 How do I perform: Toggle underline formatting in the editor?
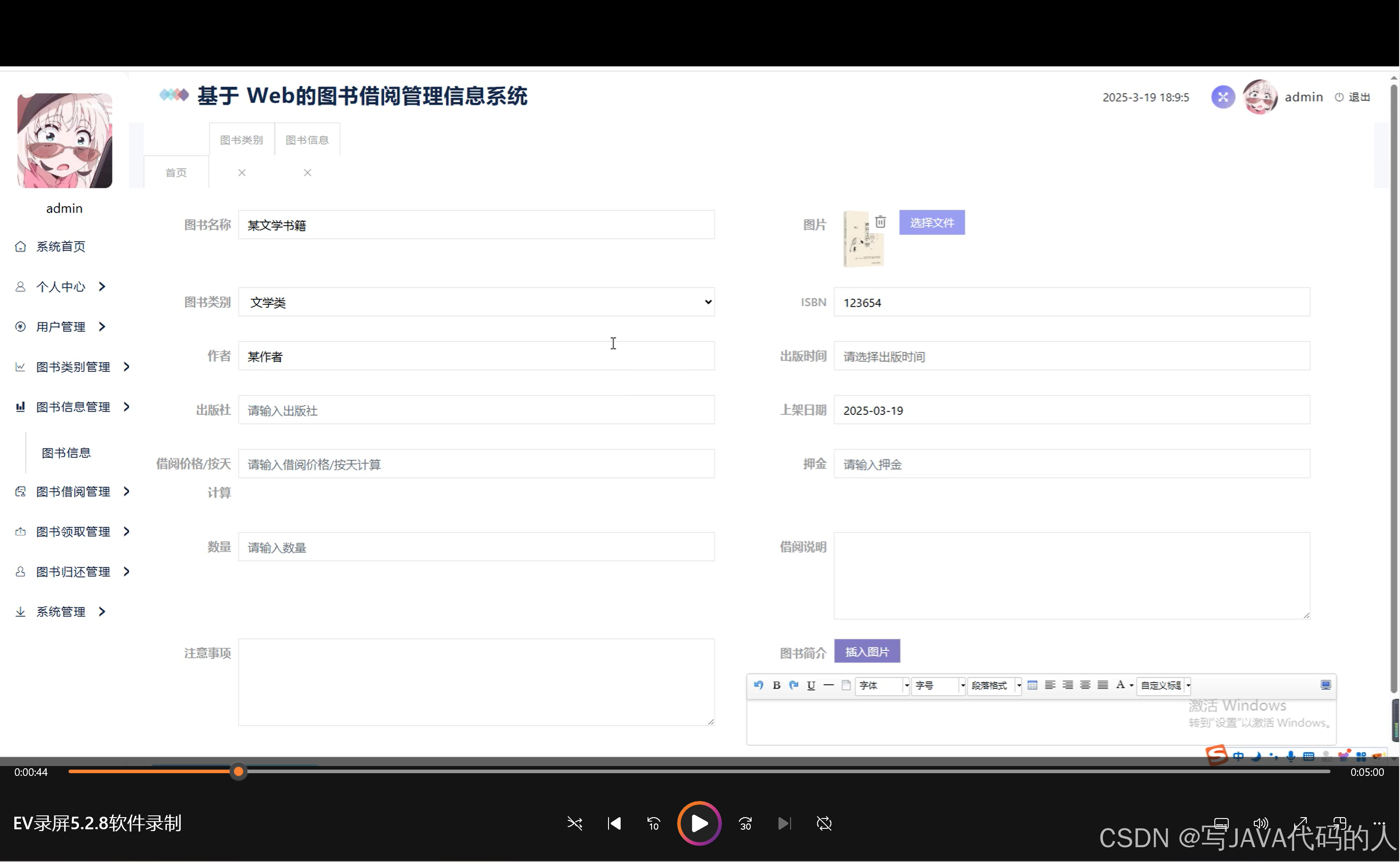(x=811, y=685)
